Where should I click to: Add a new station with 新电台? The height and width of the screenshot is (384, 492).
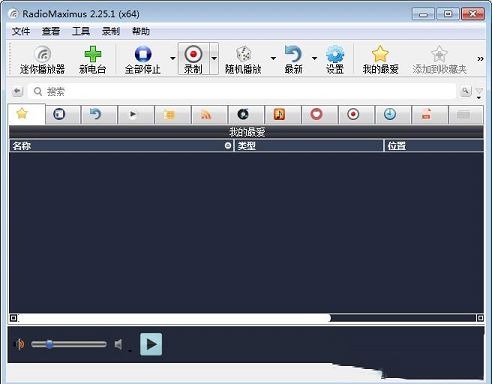(x=92, y=59)
